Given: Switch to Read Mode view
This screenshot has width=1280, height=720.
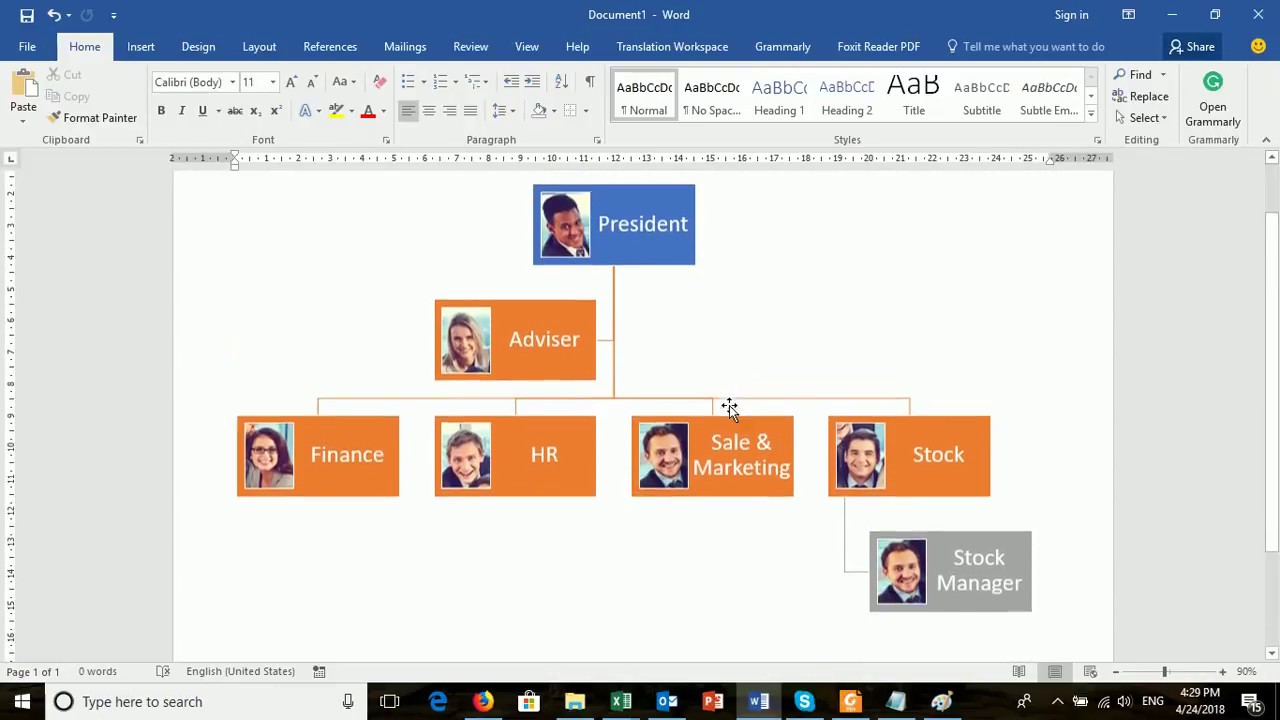Looking at the screenshot, I should point(1019,672).
